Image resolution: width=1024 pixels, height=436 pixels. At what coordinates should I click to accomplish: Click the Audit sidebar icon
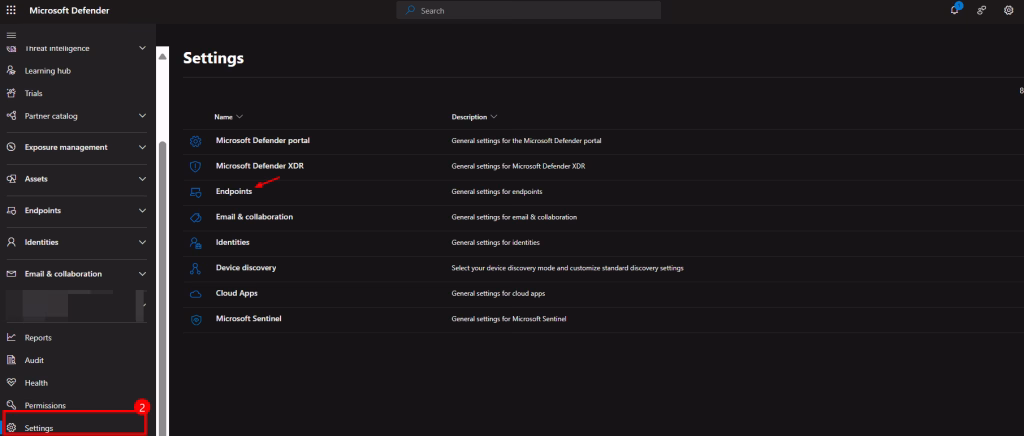[11, 360]
